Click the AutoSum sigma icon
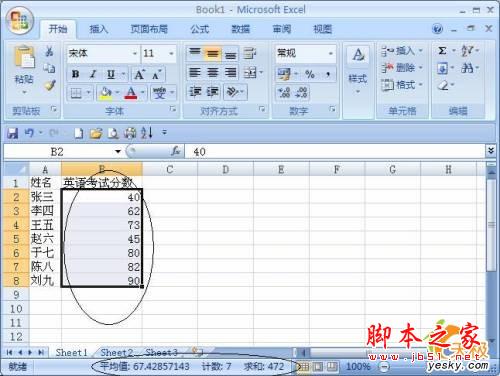 tap(442, 51)
